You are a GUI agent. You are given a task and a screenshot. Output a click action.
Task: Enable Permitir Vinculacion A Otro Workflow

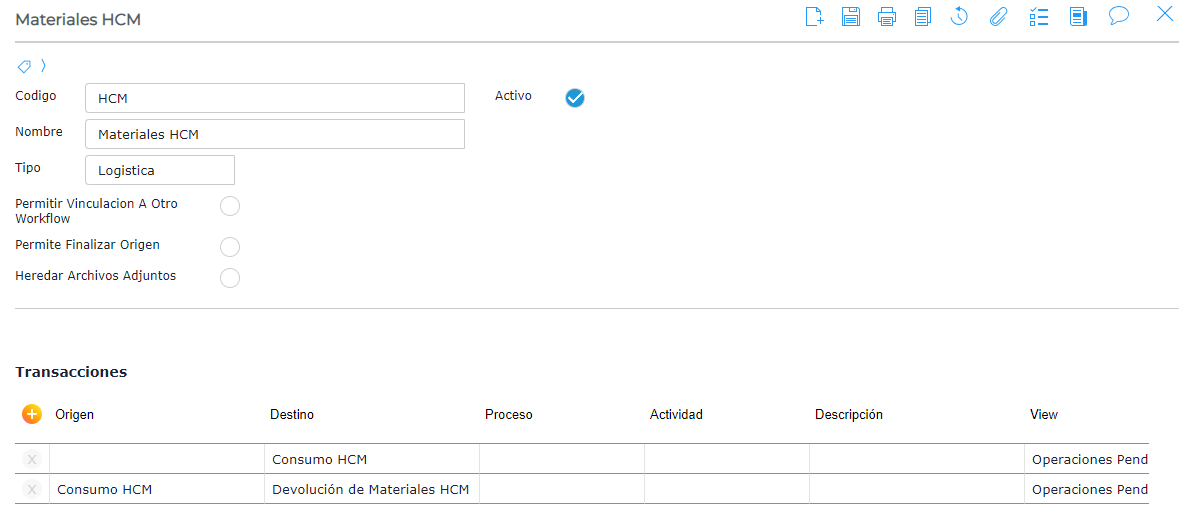230,207
